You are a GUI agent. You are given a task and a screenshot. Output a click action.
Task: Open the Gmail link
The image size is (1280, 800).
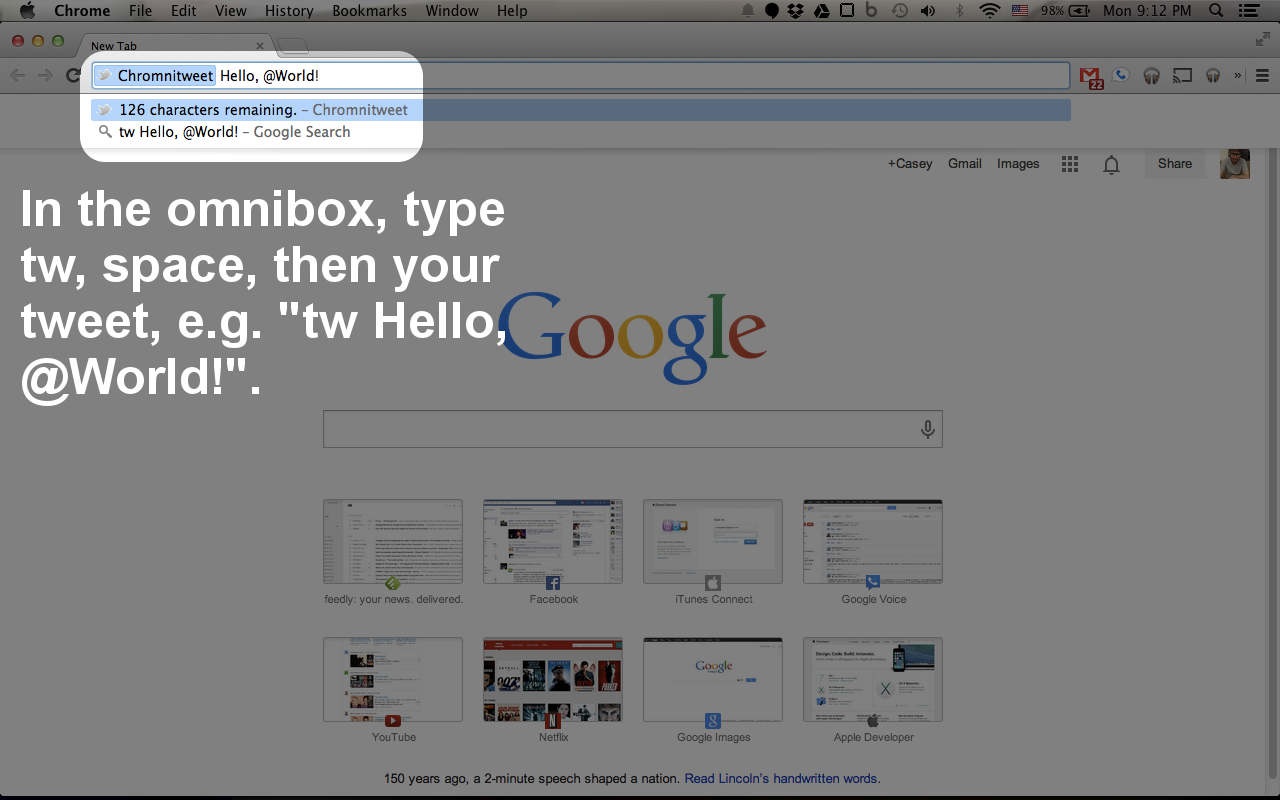click(x=965, y=164)
